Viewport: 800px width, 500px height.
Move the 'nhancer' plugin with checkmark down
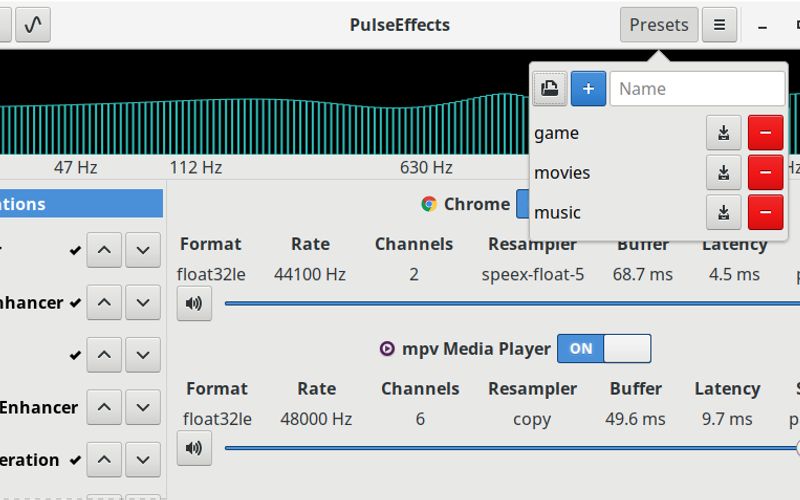(x=143, y=303)
